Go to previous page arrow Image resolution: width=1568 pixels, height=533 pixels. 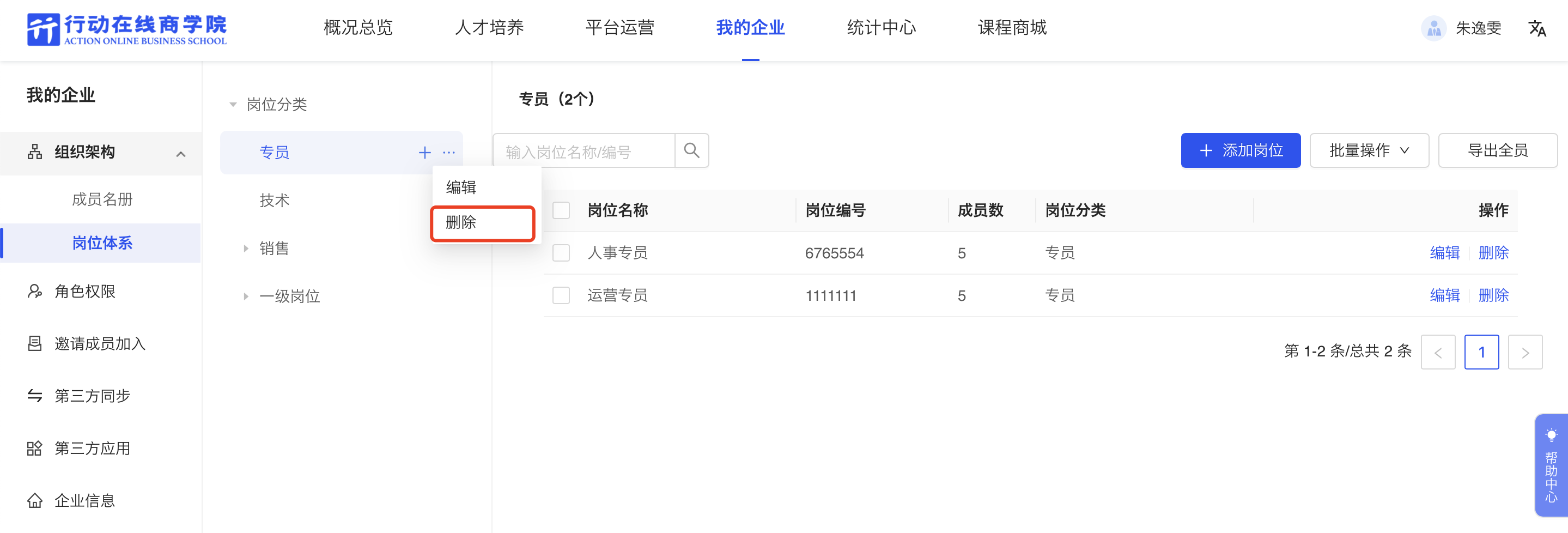point(1438,352)
